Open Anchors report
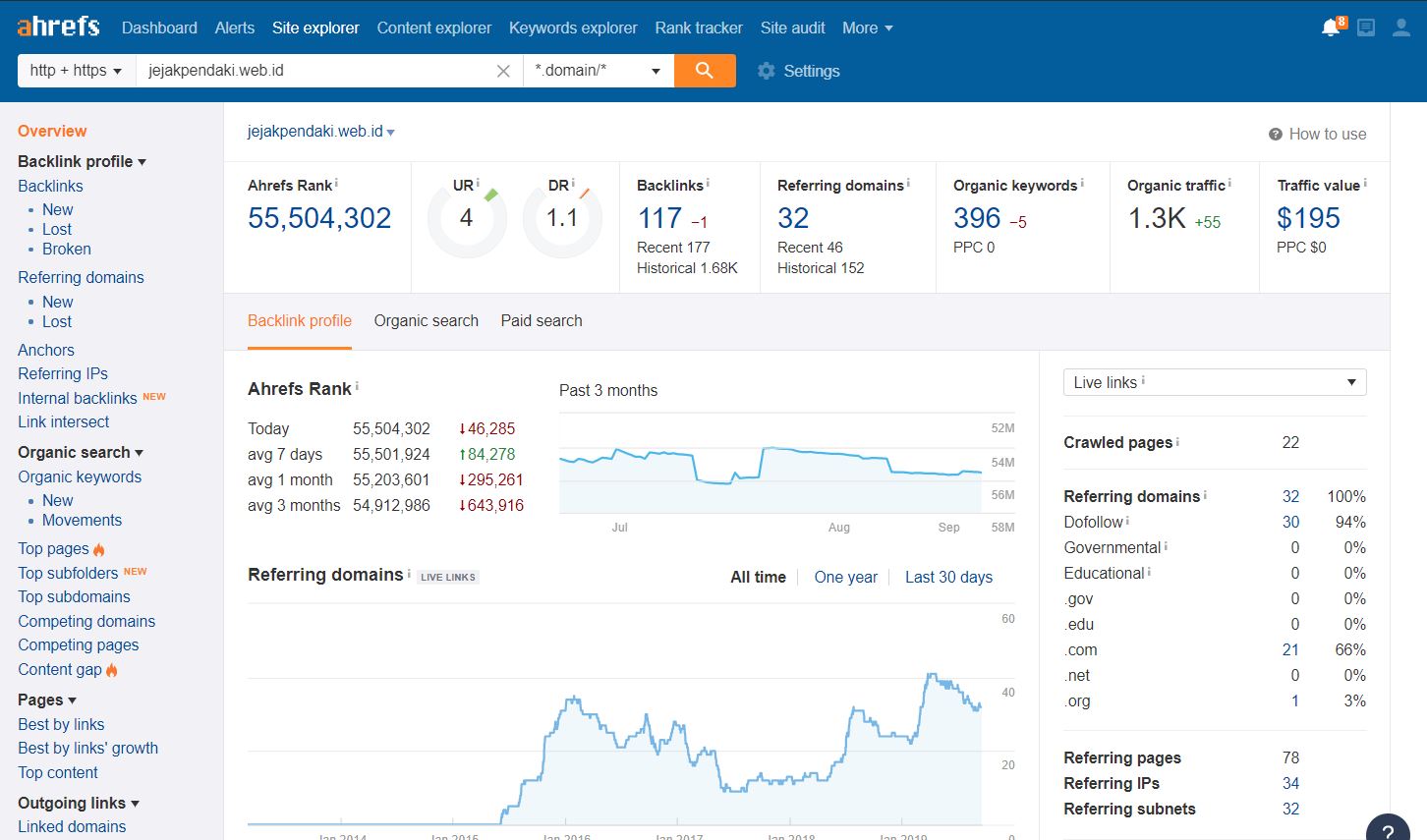This screenshot has height=840, width=1427. (x=46, y=350)
